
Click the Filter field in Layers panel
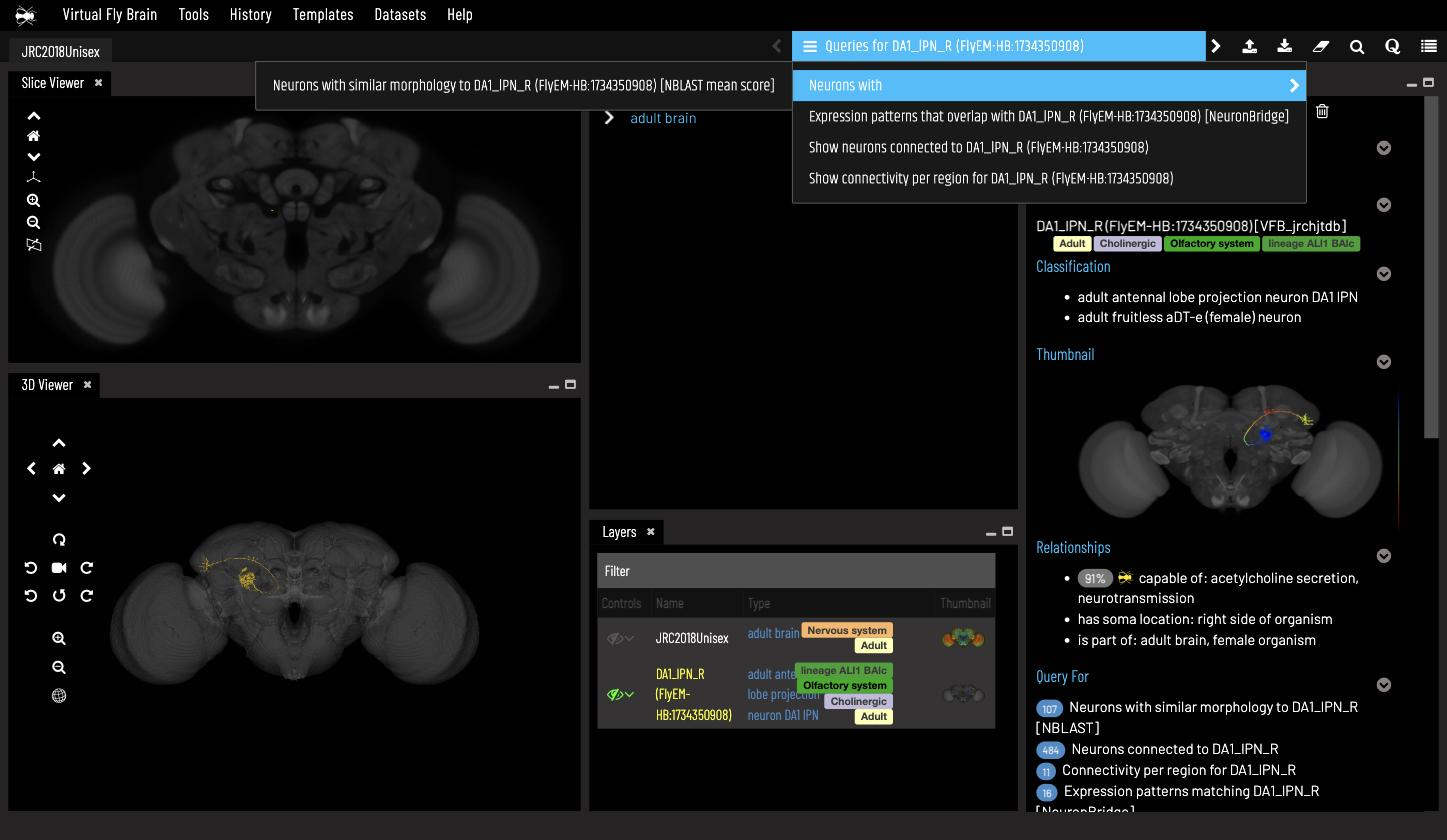click(x=796, y=571)
